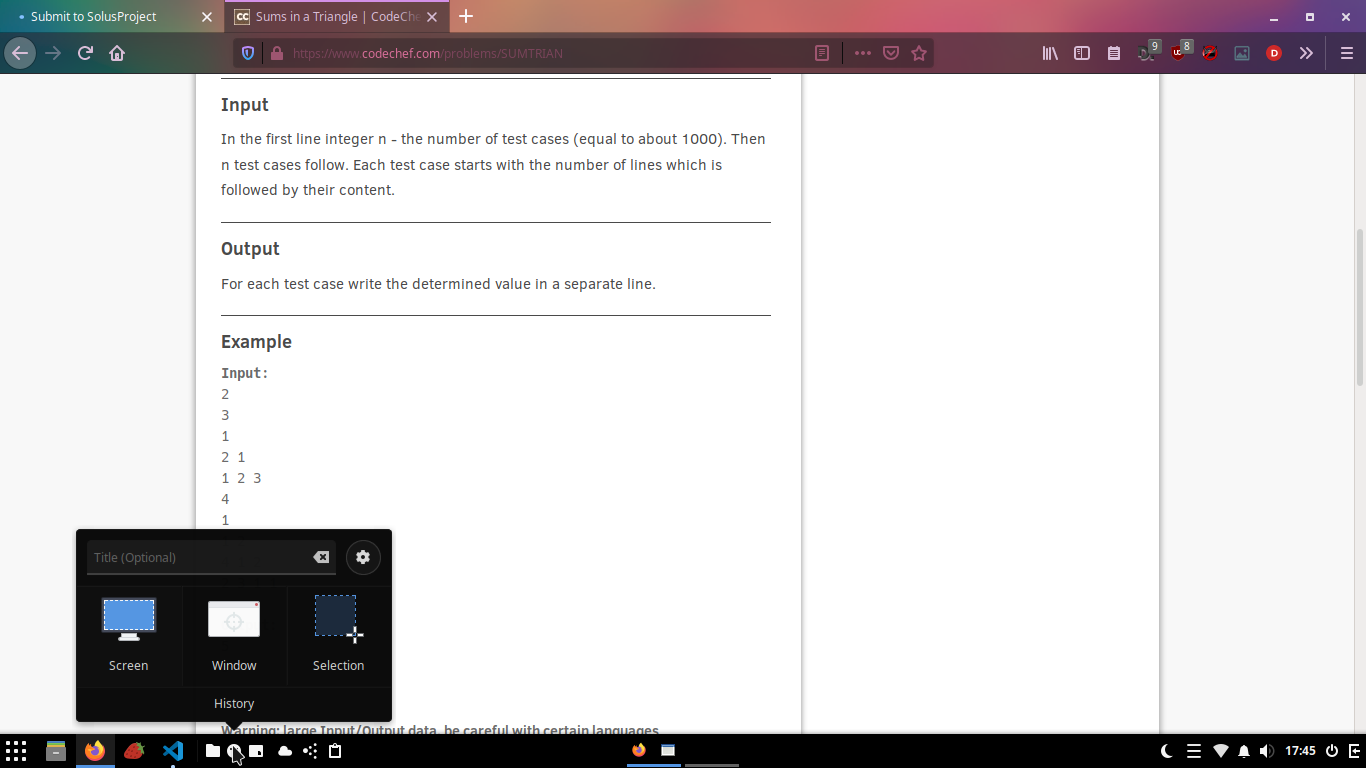Open the Firefox library
This screenshot has height=768, width=1366.
pyautogui.click(x=1050, y=53)
